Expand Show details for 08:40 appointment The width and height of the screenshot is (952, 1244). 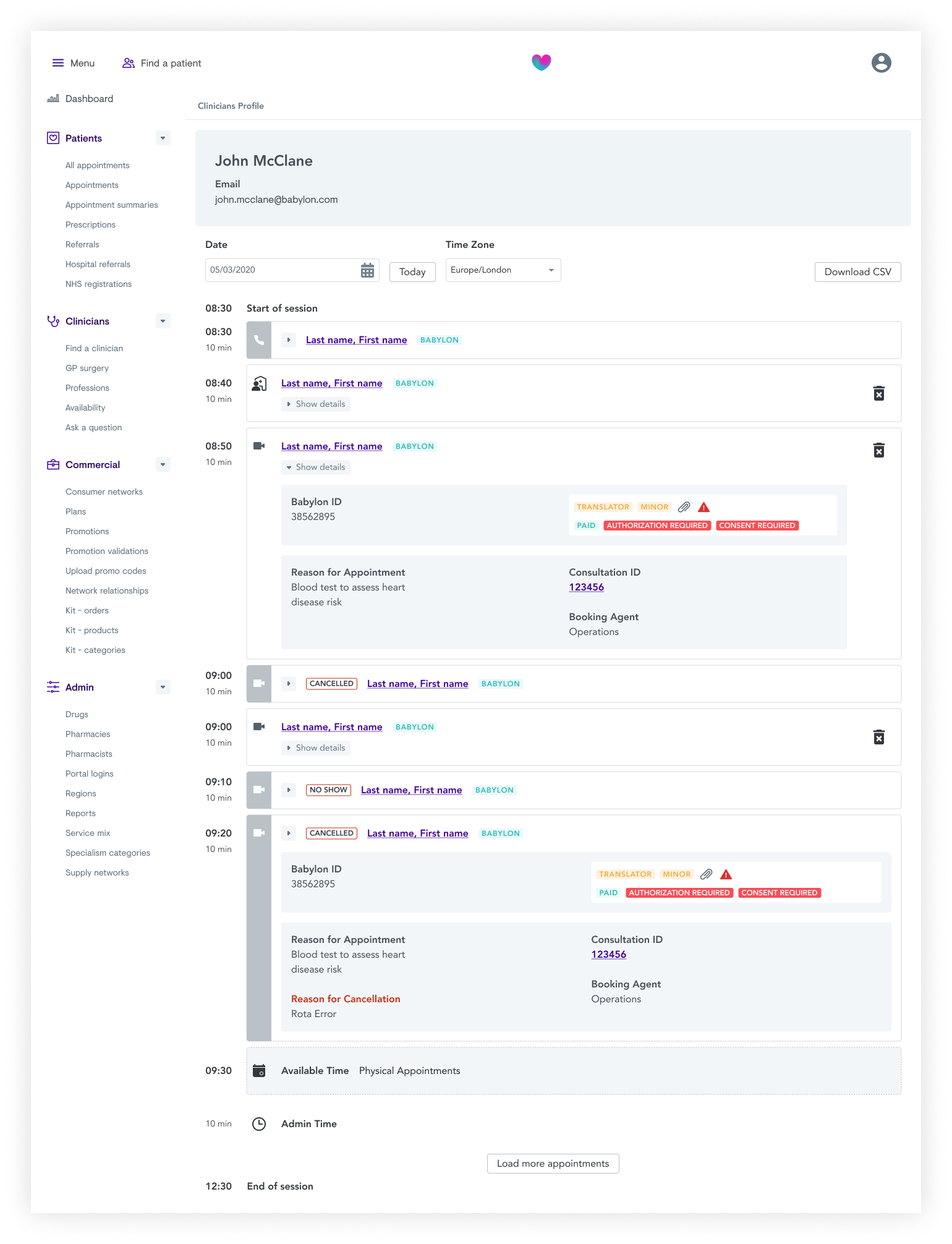tap(316, 404)
